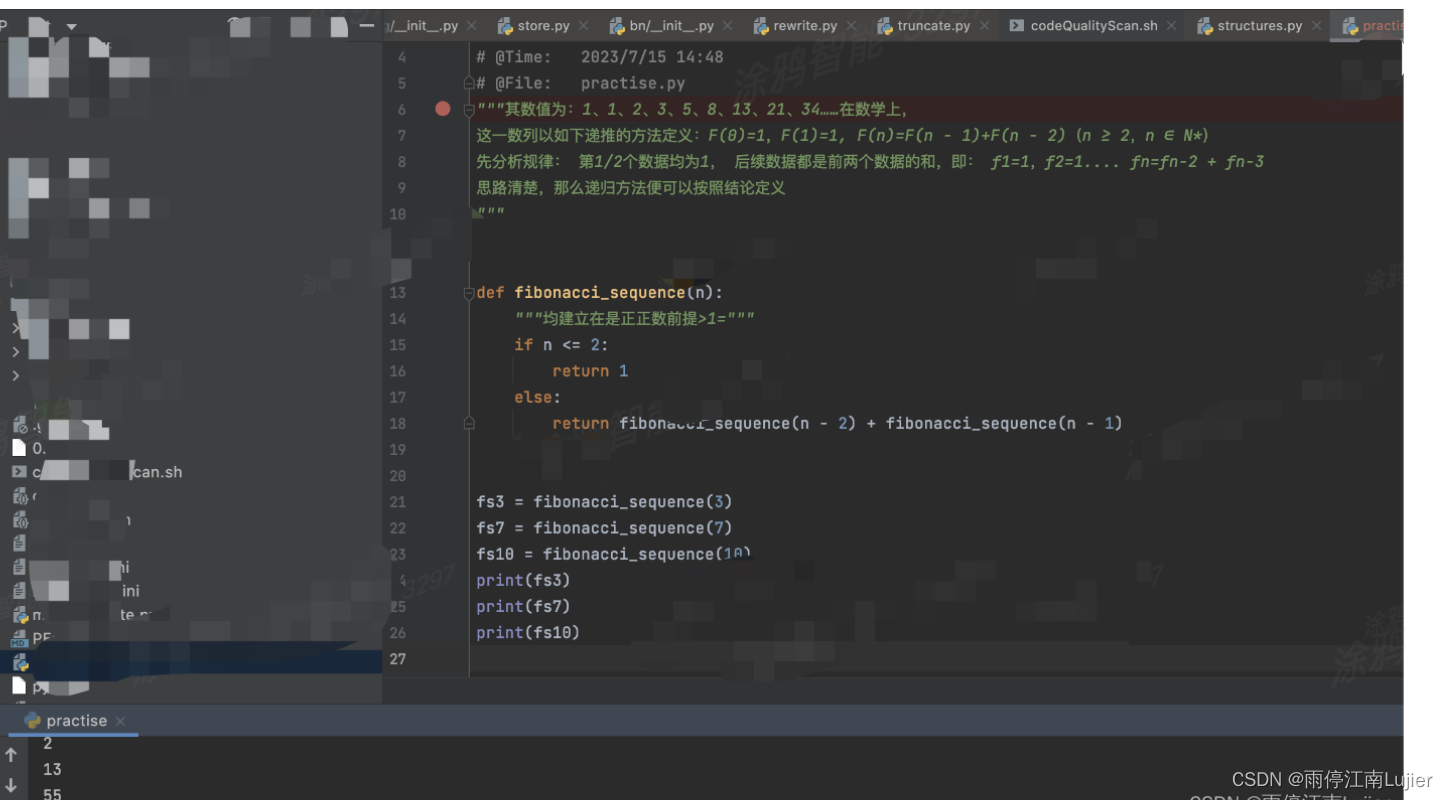1448x800 pixels.
Task: Hide the project tool window
Action: coord(367,26)
